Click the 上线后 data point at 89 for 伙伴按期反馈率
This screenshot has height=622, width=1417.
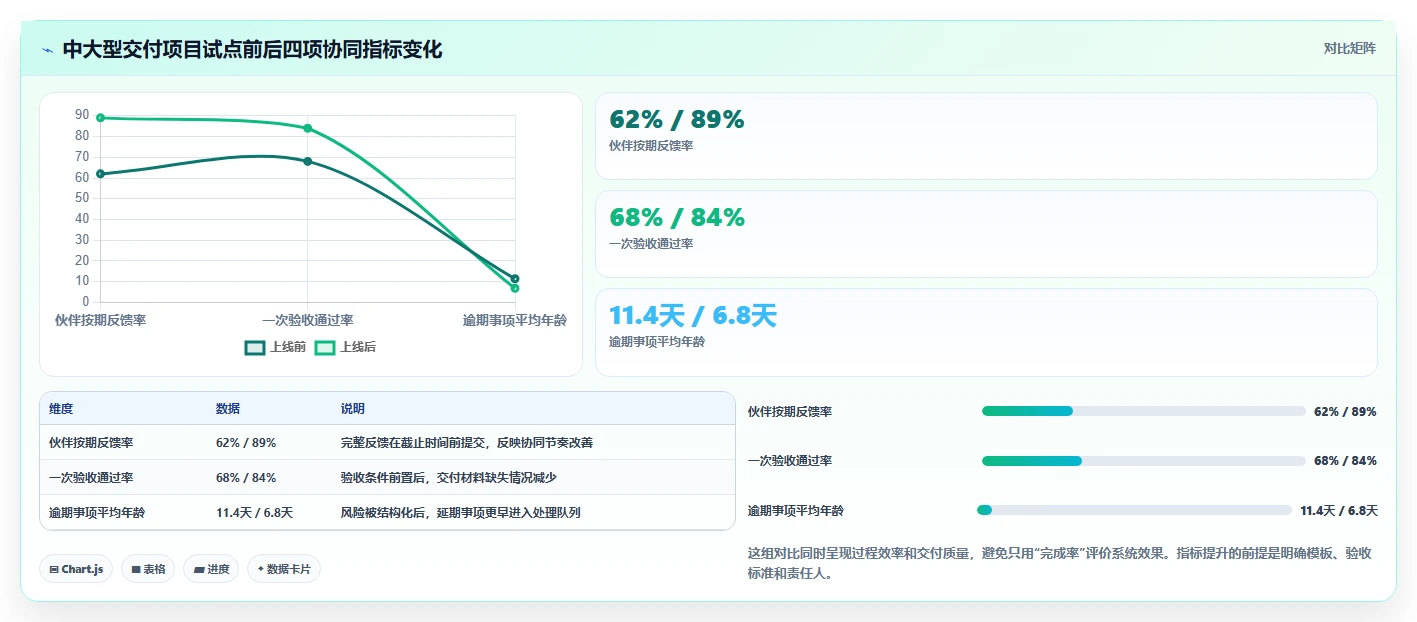(100, 118)
